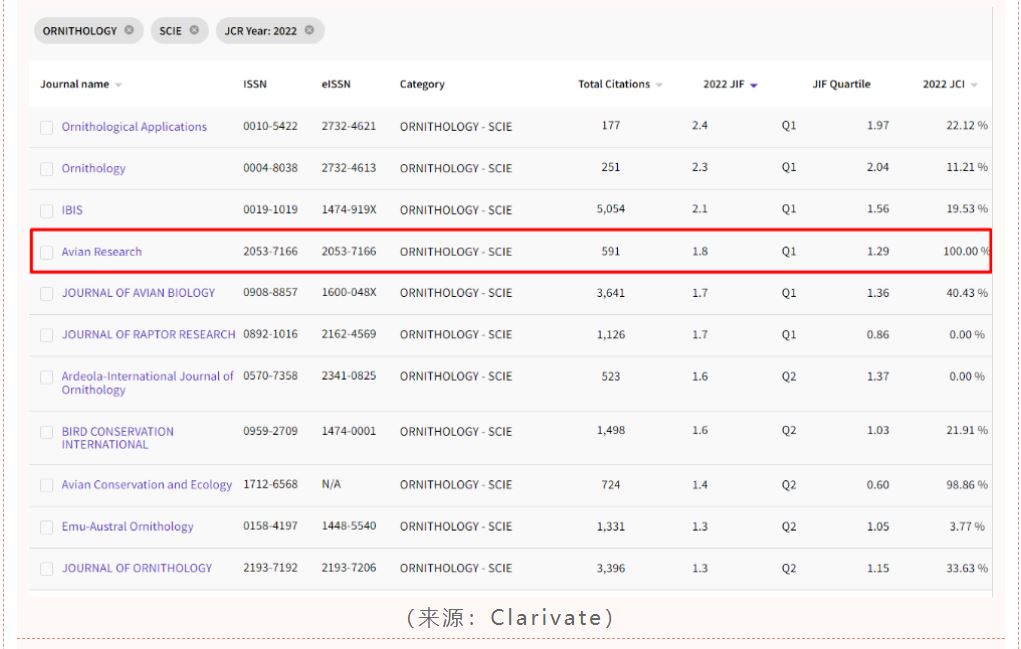Screen dimensions: 1021x649
Task: Open the Ornithology journal link
Action: click(93, 169)
